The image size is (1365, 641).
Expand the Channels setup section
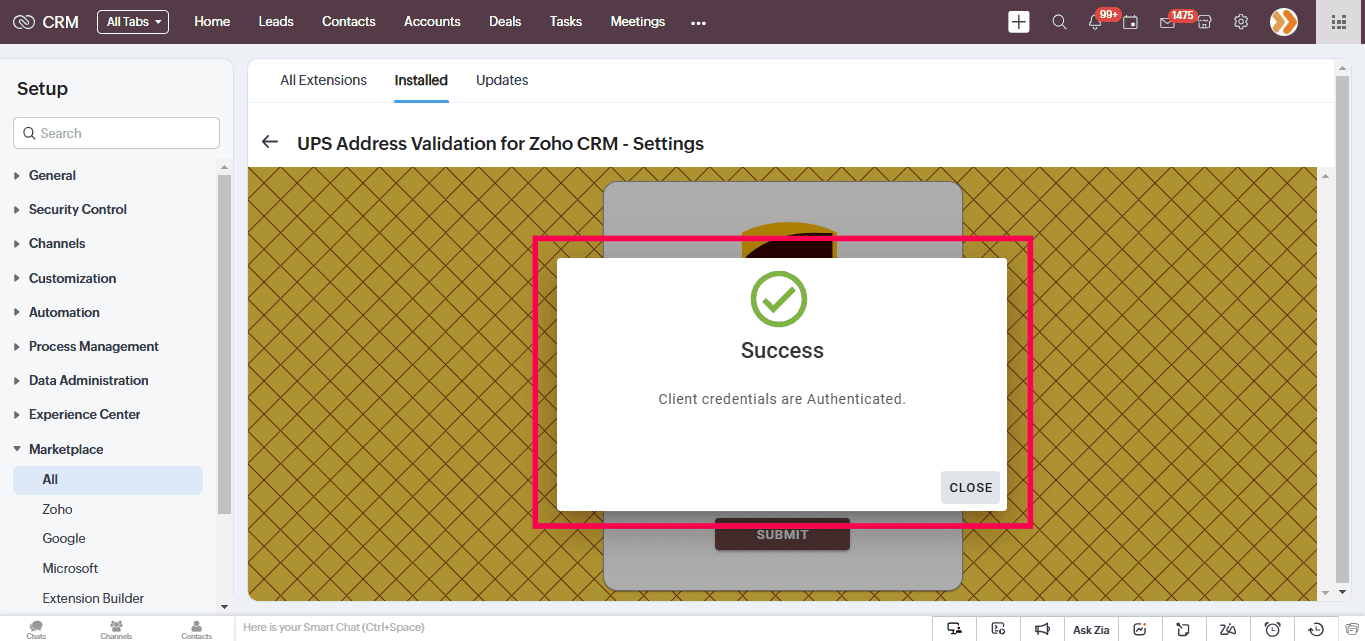click(x=57, y=243)
